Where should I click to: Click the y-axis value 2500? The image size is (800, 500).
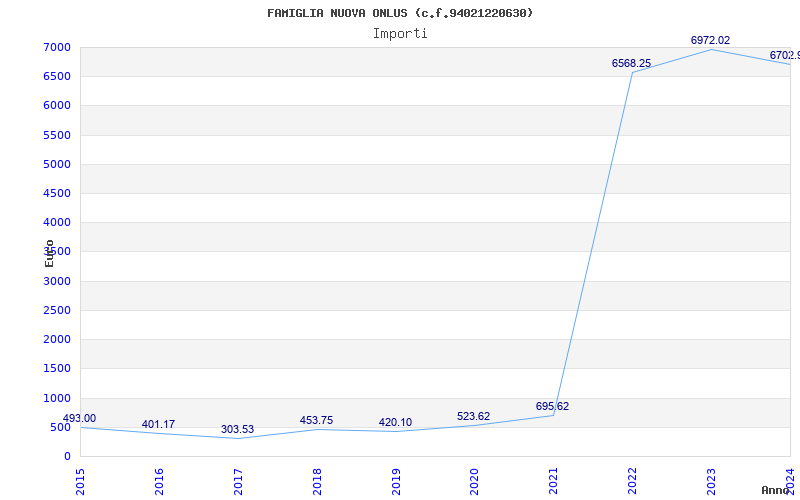[x=57, y=310]
